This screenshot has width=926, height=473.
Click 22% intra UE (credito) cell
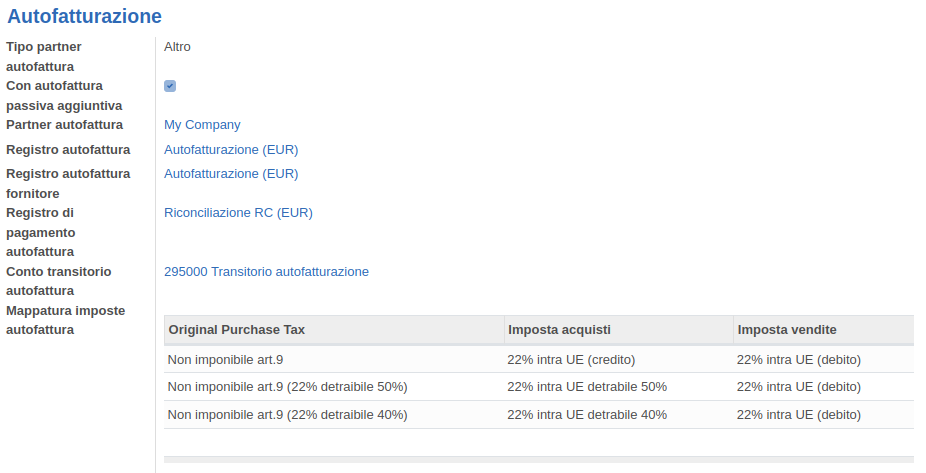pos(571,360)
